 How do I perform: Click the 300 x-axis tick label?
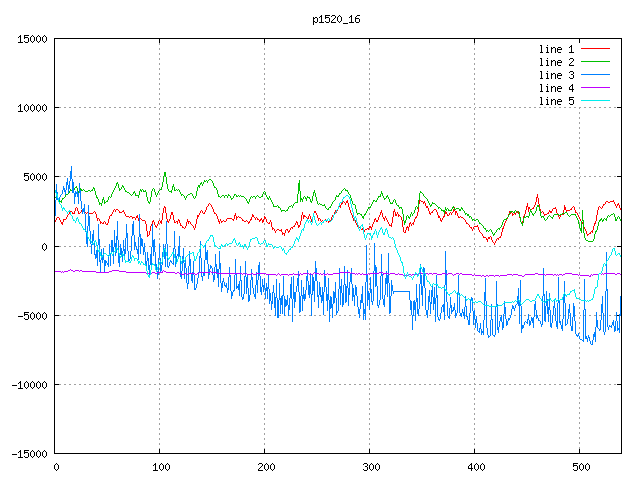(369, 467)
